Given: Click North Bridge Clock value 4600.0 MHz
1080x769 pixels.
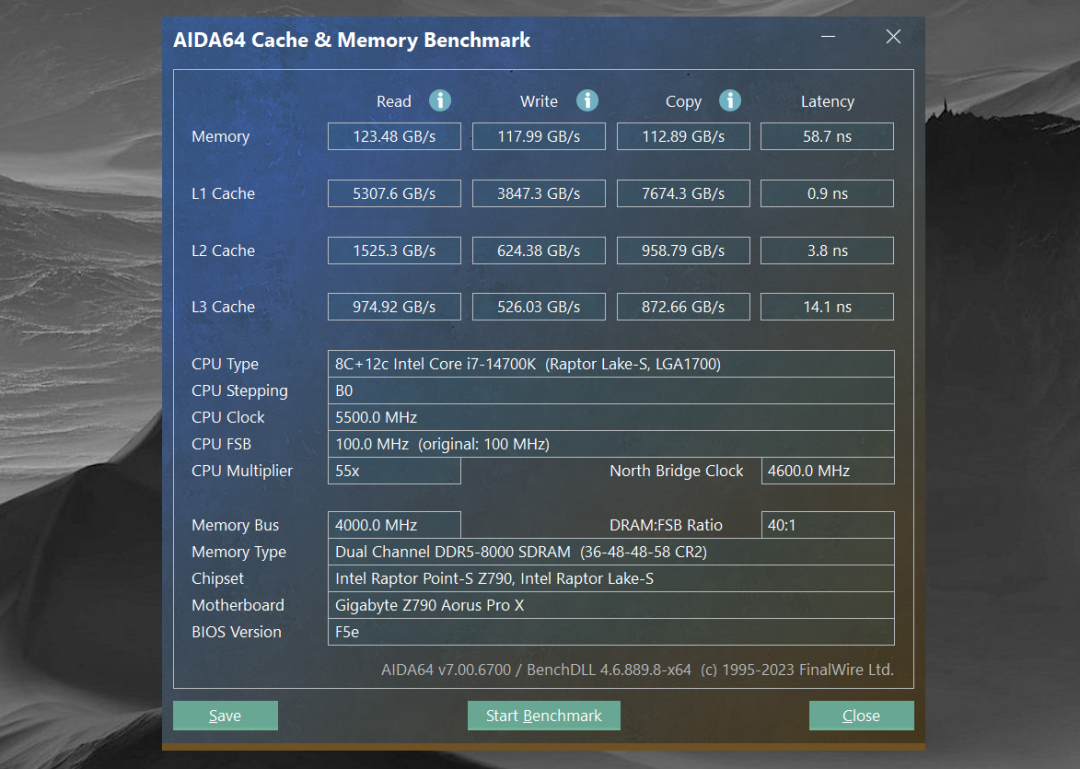Looking at the screenshot, I should 827,471.
